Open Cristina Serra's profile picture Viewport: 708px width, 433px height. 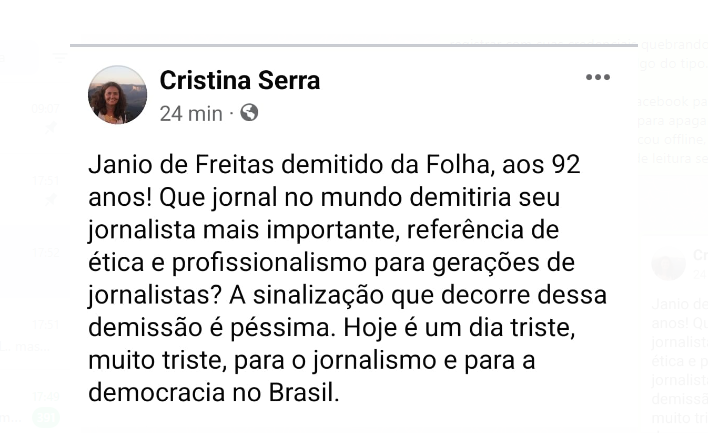(117, 94)
